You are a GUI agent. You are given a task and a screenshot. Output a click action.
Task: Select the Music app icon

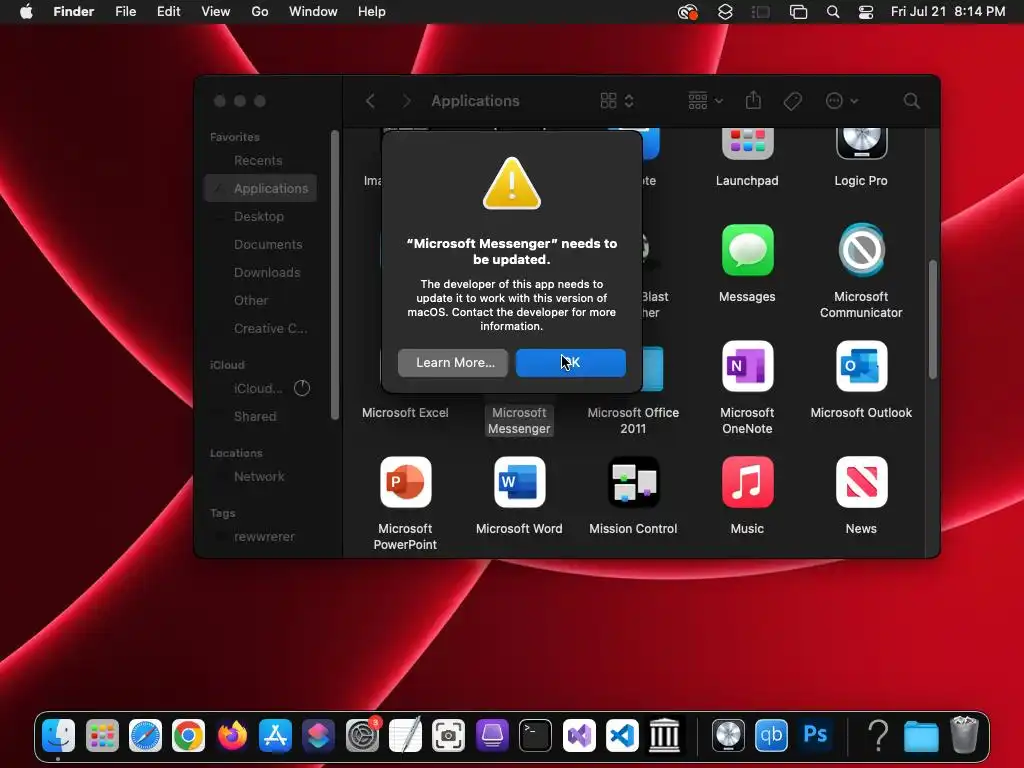[747, 482]
